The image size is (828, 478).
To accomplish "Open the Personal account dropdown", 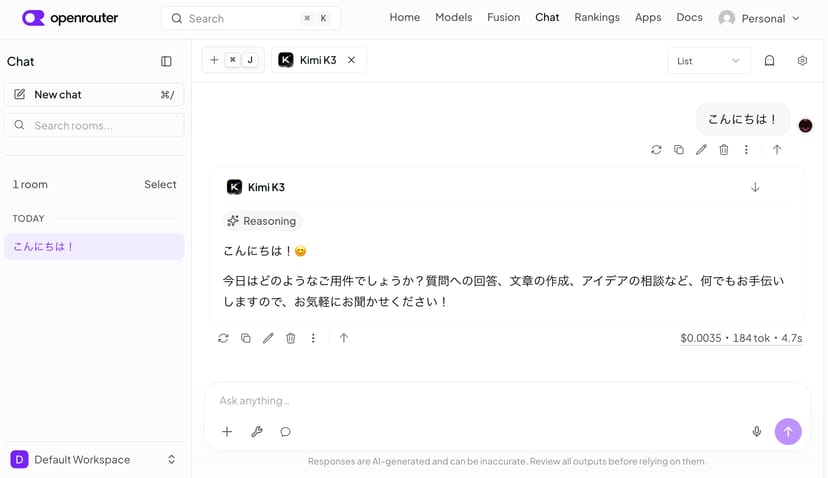I will click(x=759, y=18).
